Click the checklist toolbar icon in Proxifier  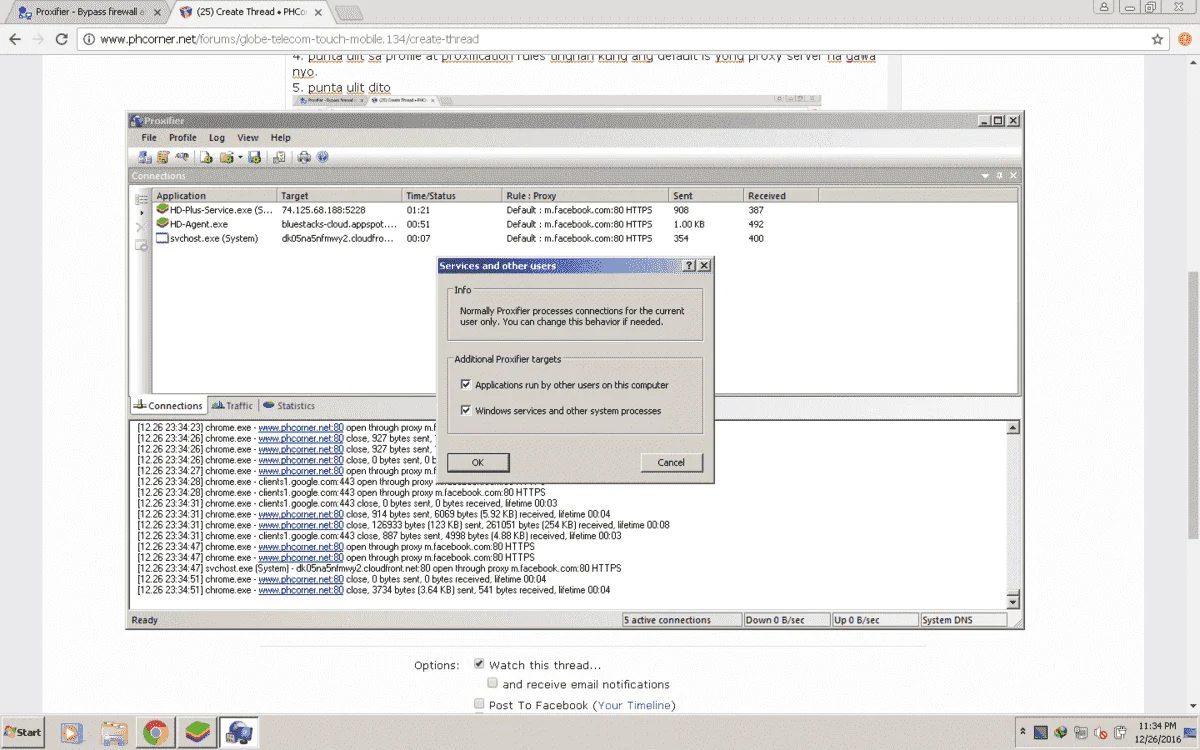click(279, 157)
